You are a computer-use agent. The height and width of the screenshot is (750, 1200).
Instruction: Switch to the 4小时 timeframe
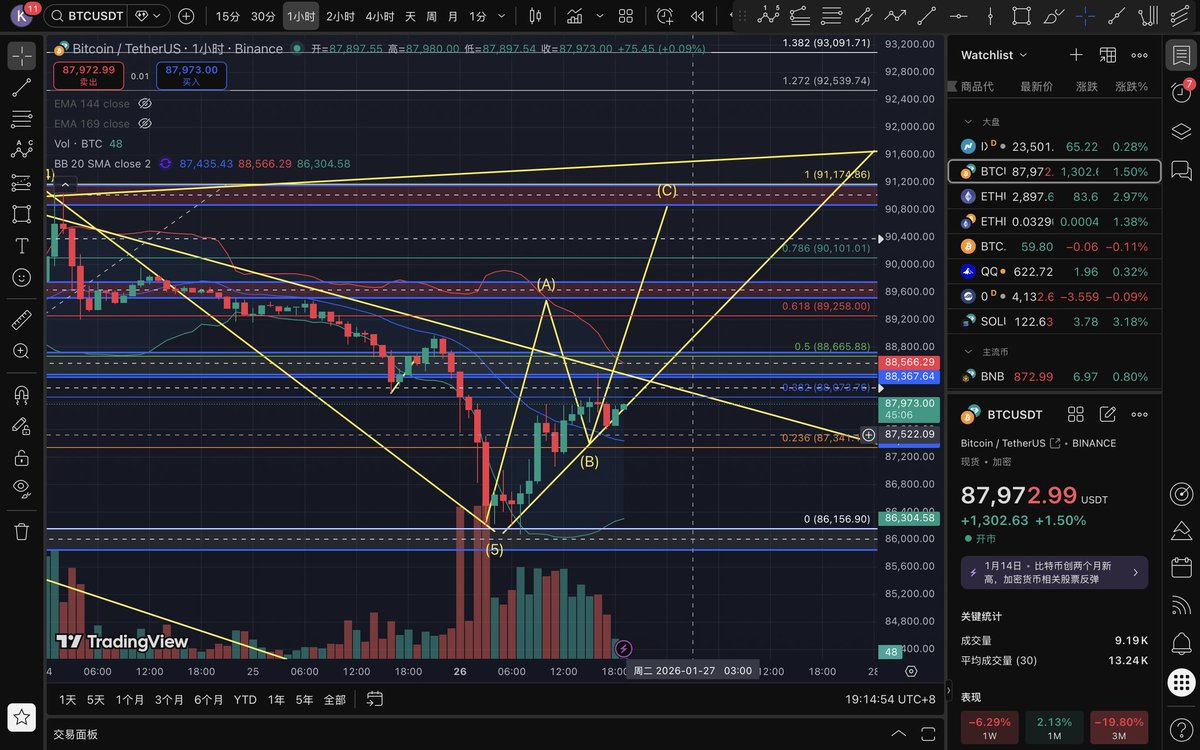[x=379, y=16]
